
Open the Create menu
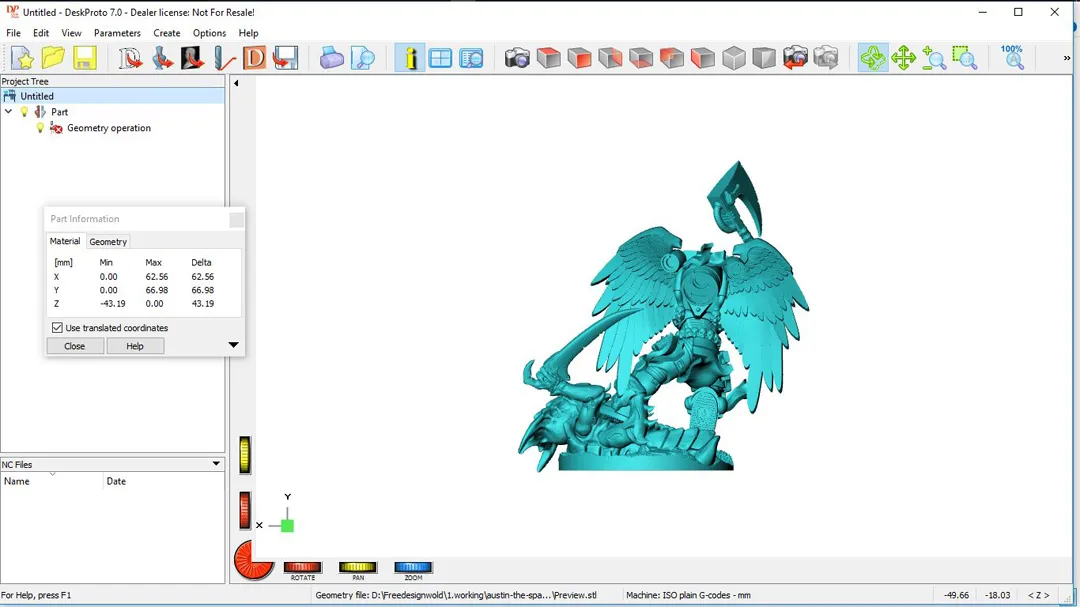[x=167, y=33]
